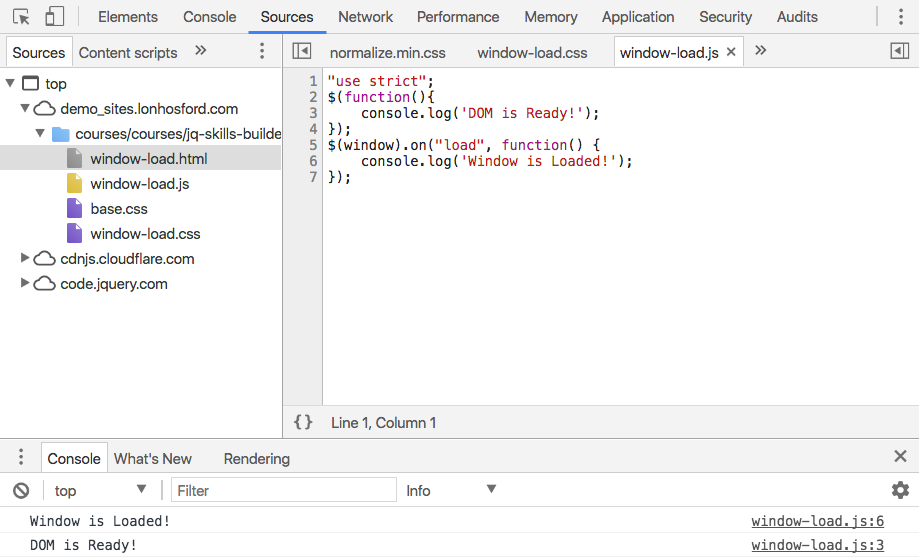Image resolution: width=919 pixels, height=560 pixels.
Task: Click the "use strict" code line
Action: coord(380,81)
